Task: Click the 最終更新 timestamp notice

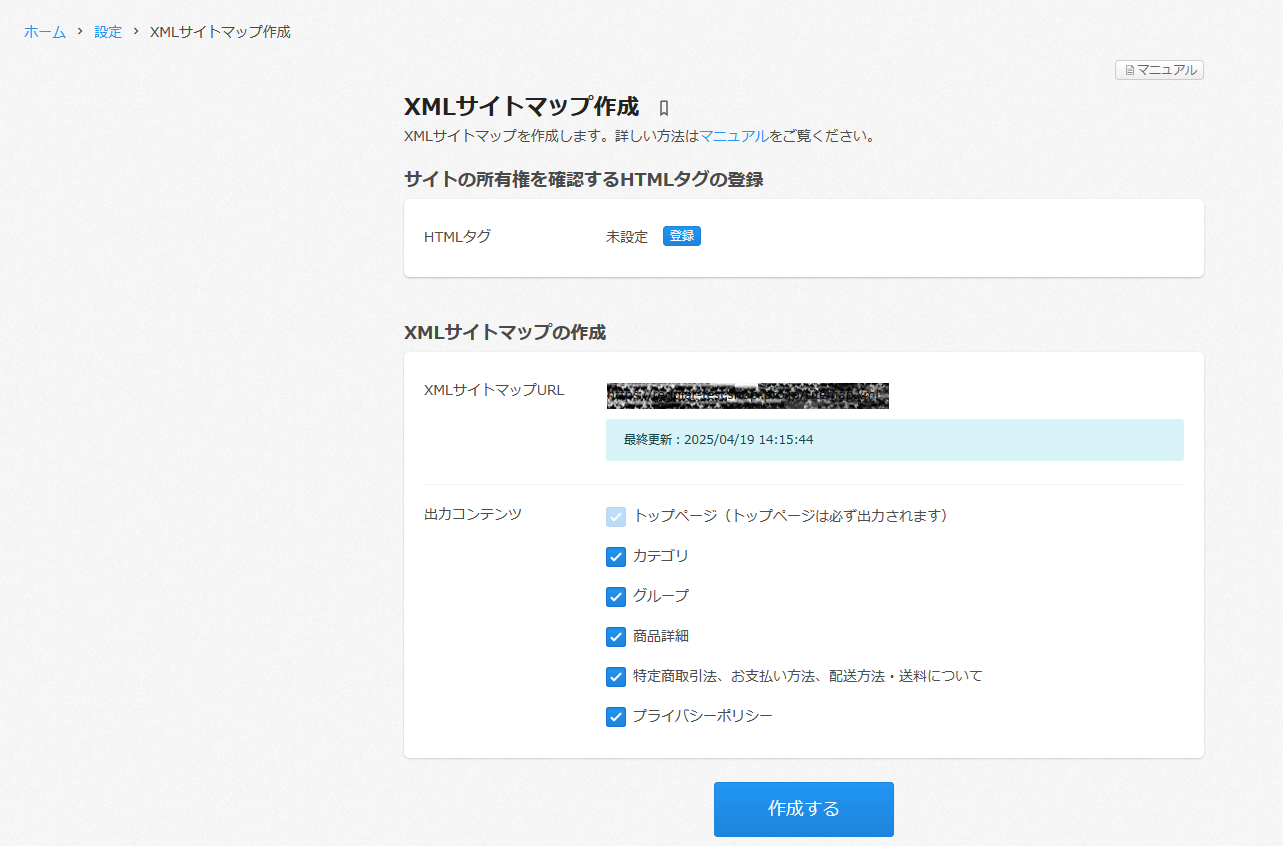Action: 895,440
